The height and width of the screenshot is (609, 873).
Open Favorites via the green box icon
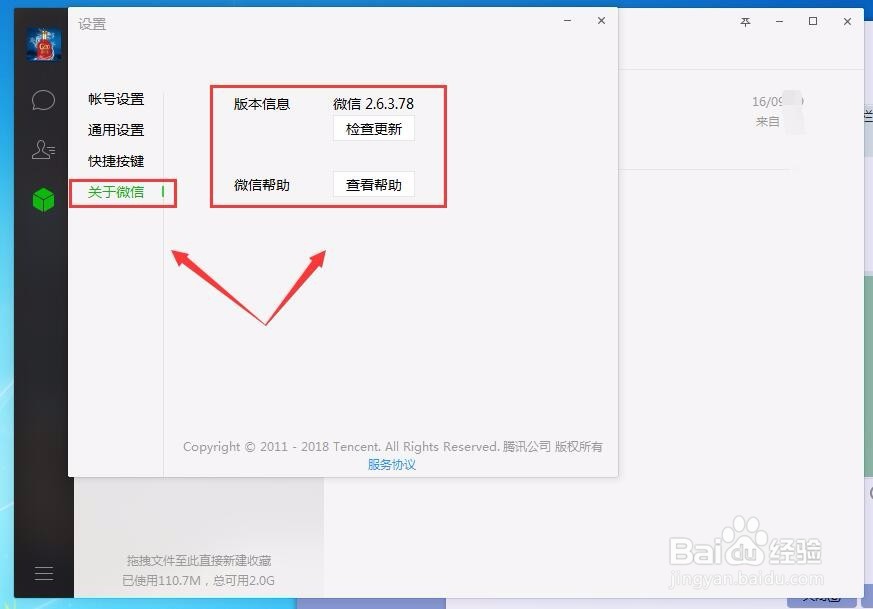(x=42, y=199)
